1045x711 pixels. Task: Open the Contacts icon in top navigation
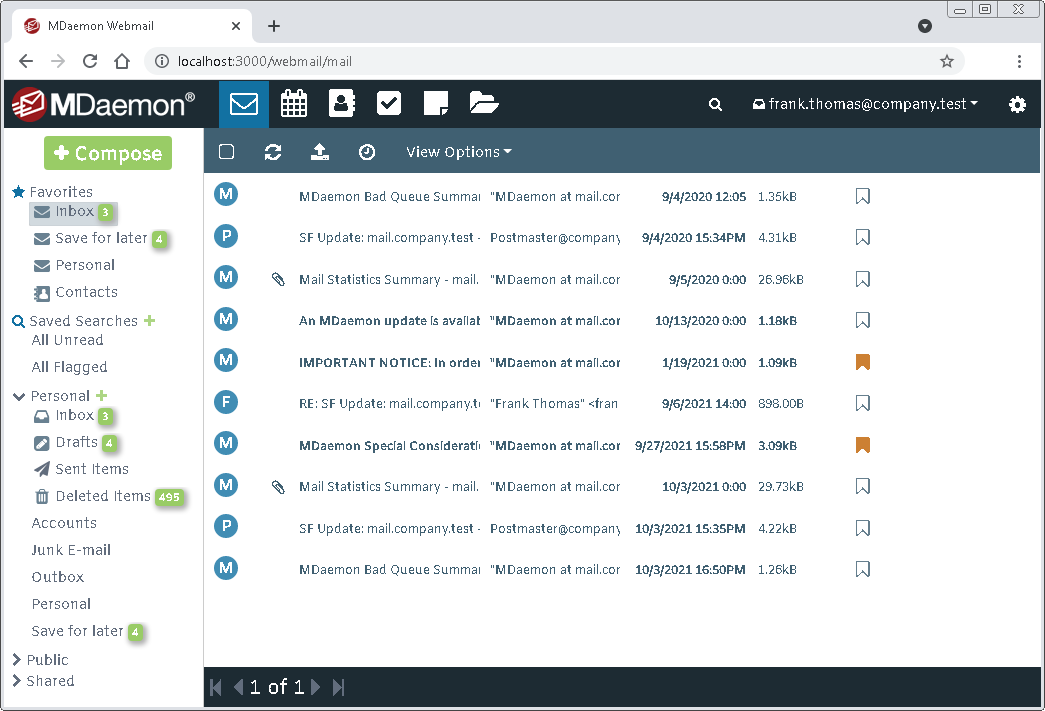[x=342, y=104]
